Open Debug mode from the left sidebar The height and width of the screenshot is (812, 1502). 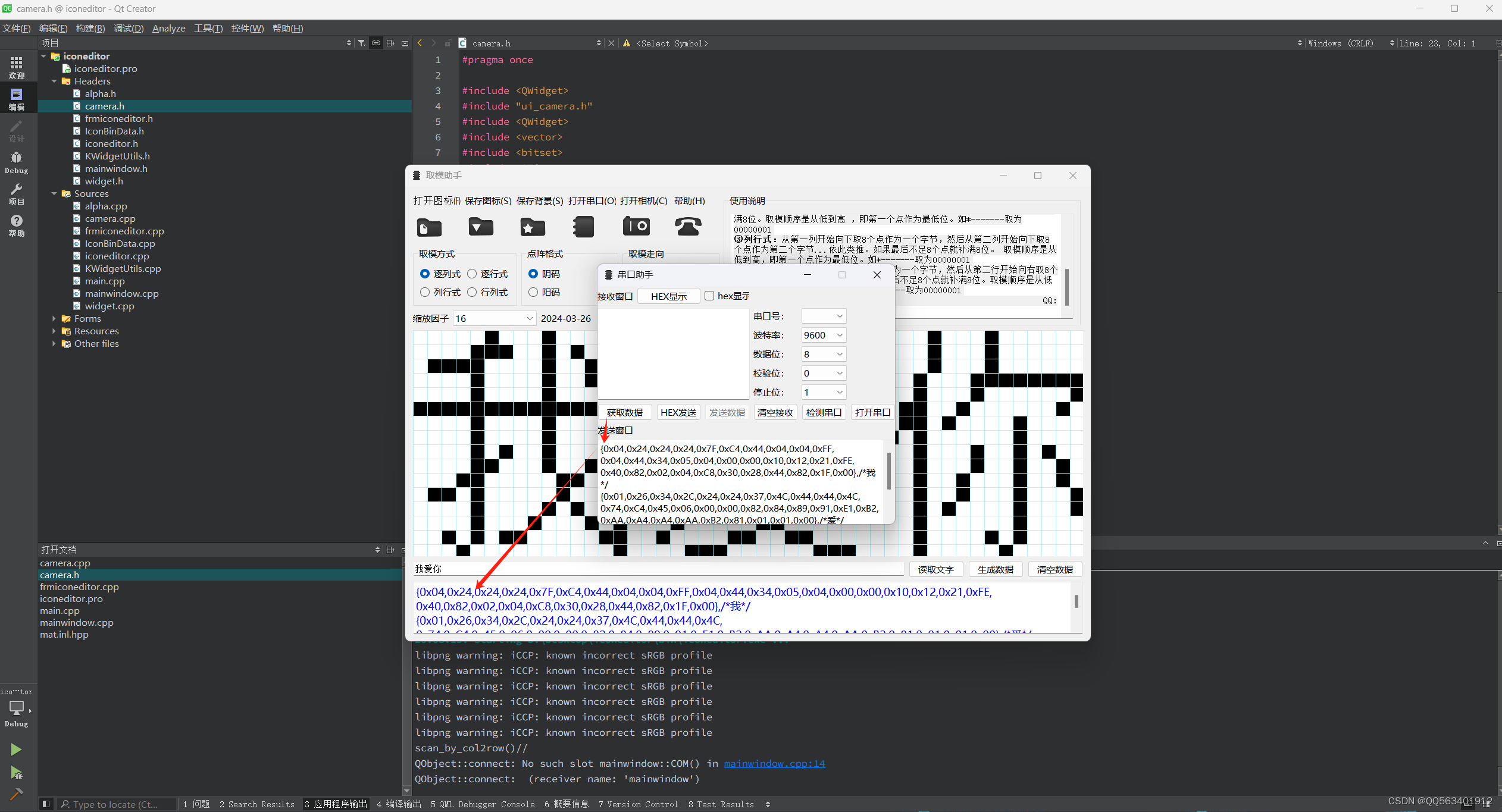point(16,161)
